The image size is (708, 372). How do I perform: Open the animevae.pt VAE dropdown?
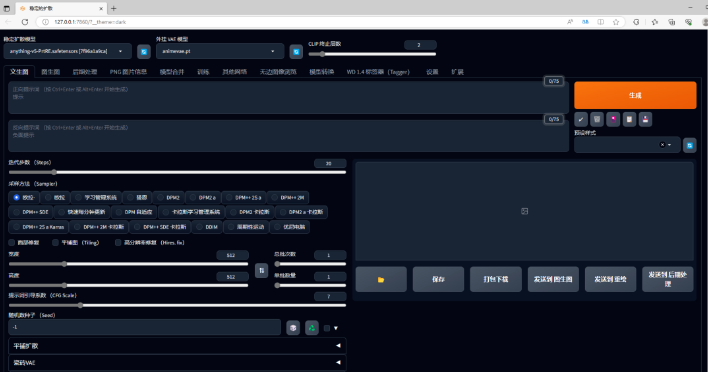tap(220, 51)
